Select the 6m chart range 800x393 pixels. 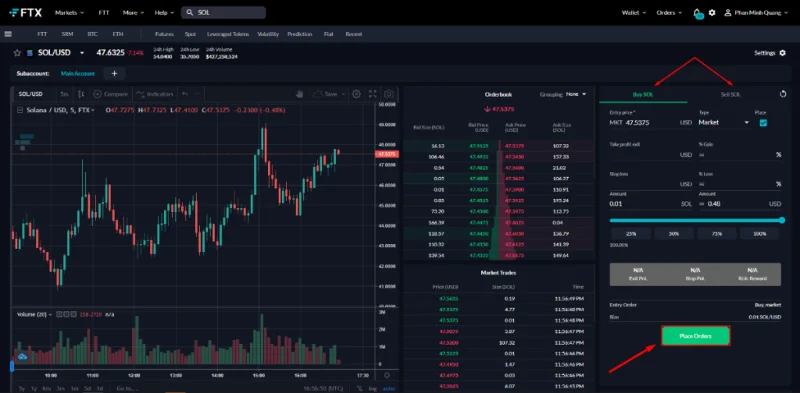tap(47, 388)
